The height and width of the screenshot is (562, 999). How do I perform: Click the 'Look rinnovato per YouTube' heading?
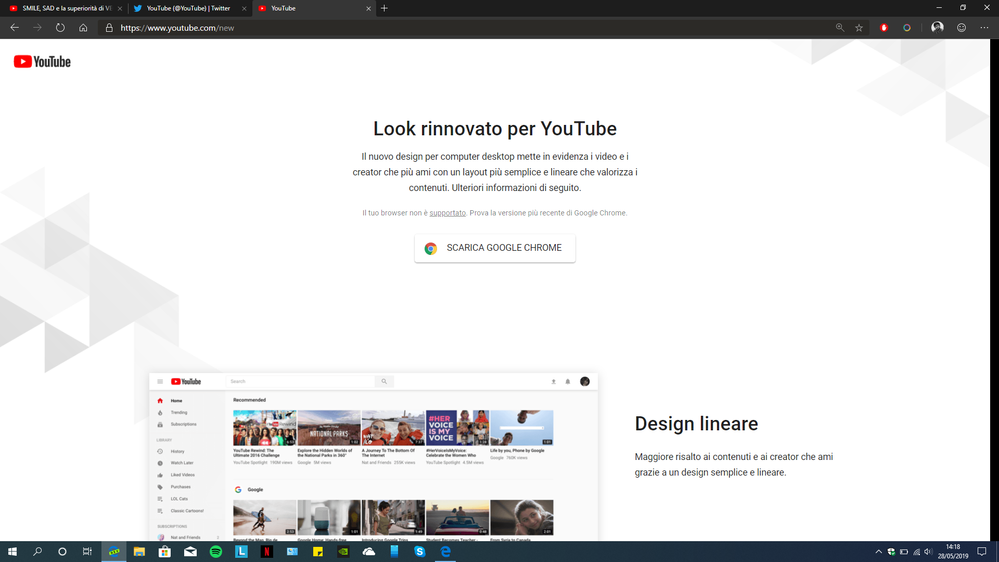click(495, 129)
